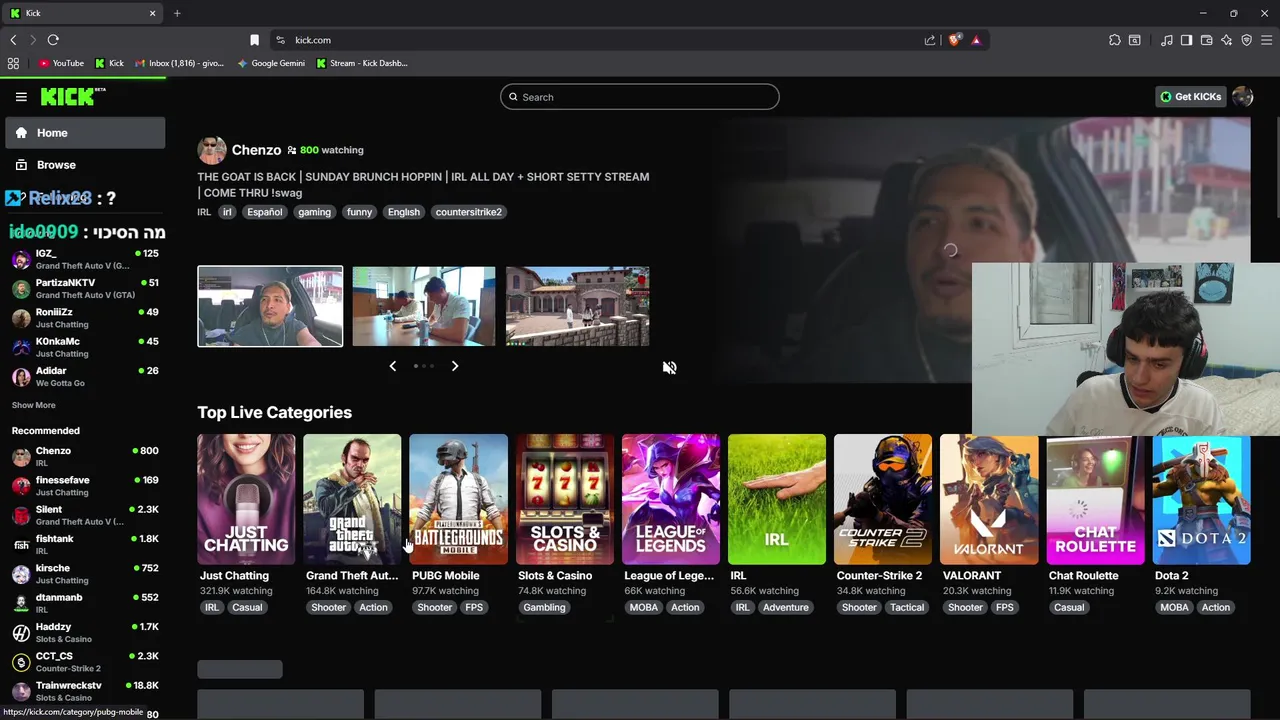
Task: Open the Brave Wallet icon
Action: 1206,40
